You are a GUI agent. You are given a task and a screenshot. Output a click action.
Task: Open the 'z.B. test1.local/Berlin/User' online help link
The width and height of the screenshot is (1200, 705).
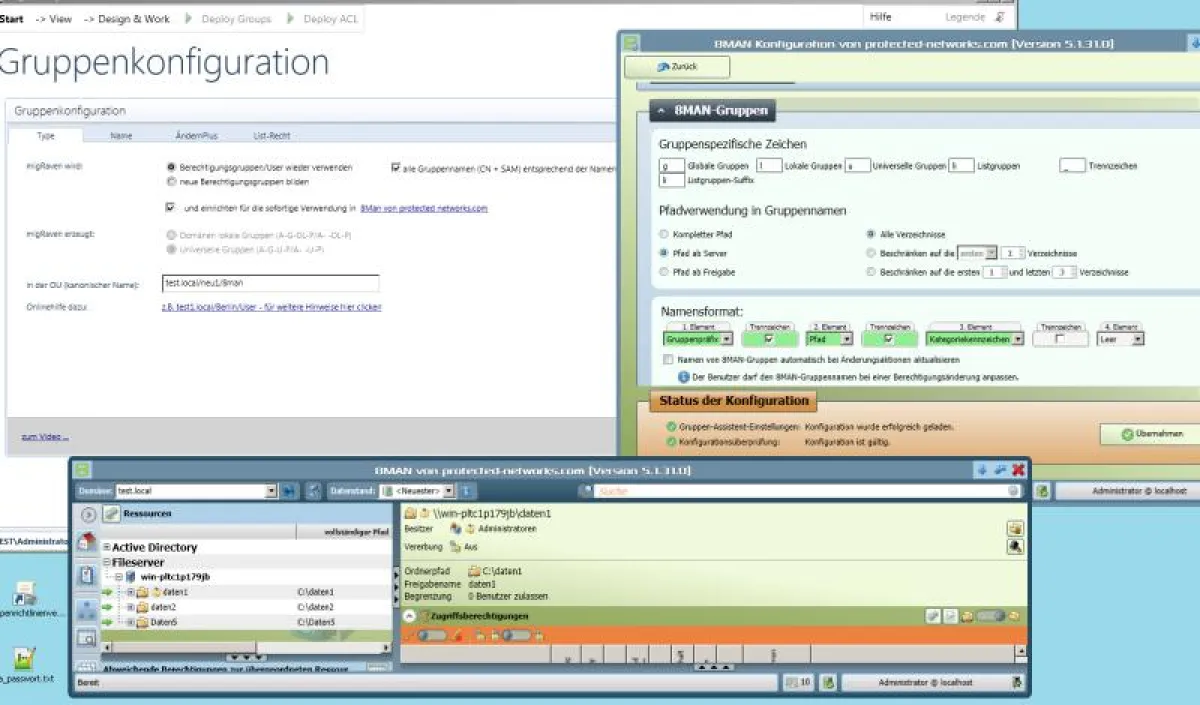click(272, 307)
